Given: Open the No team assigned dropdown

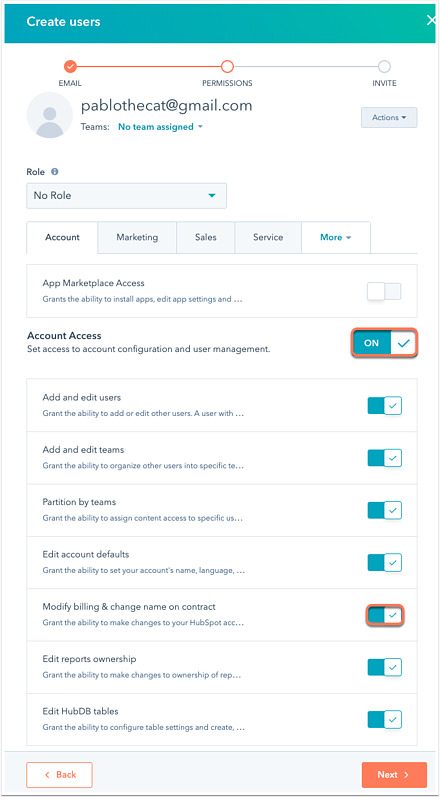Looking at the screenshot, I should 160,127.
